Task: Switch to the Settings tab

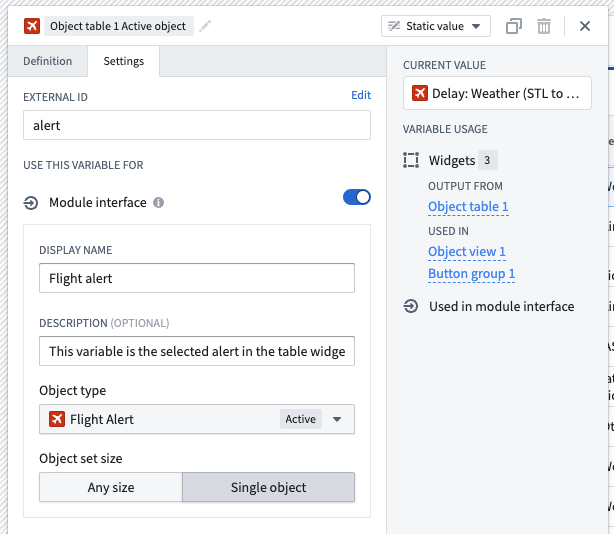Action: (124, 61)
